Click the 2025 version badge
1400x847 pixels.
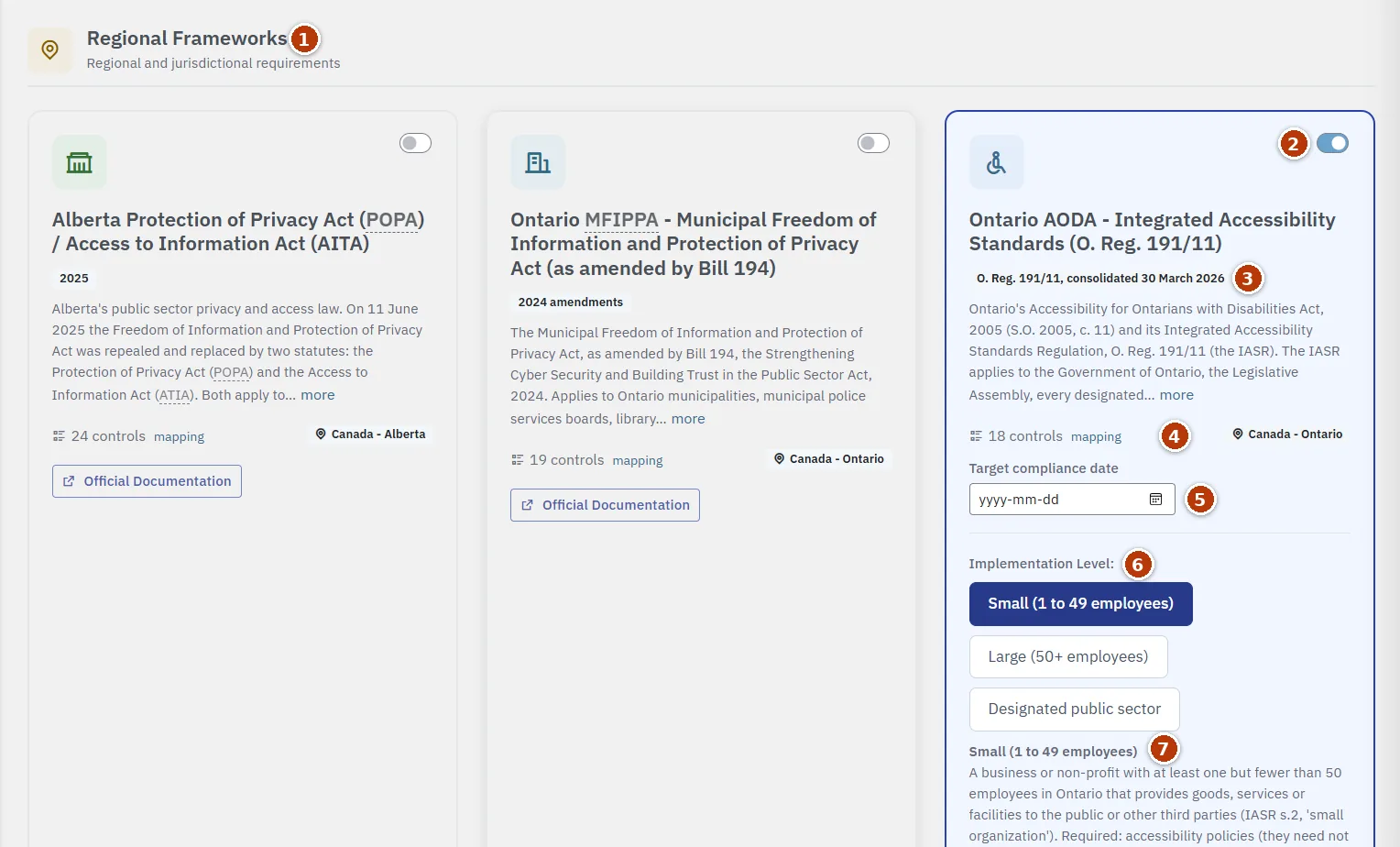point(74,279)
